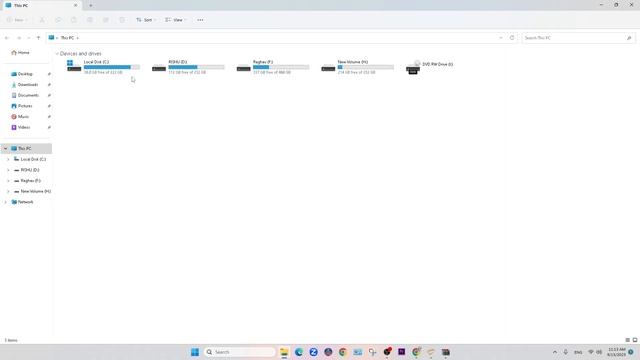Select Local Disk (C:) in navigation tree
This screenshot has height=360, width=640.
coord(29,159)
